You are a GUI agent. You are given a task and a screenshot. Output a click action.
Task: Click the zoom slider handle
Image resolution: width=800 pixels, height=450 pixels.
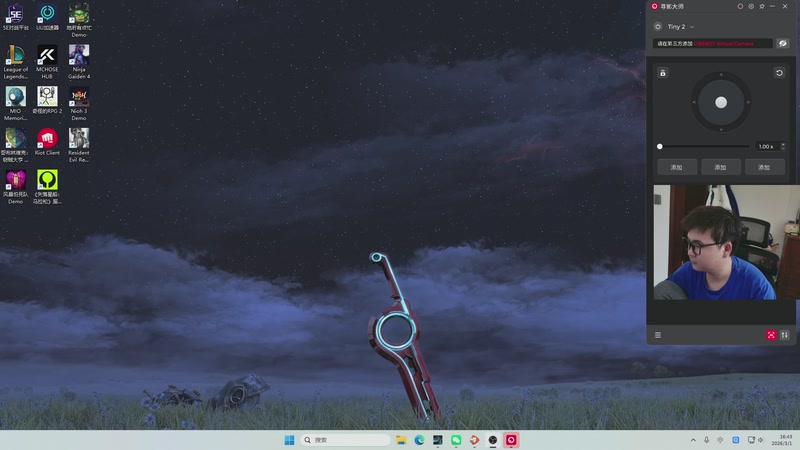pyautogui.click(x=660, y=146)
